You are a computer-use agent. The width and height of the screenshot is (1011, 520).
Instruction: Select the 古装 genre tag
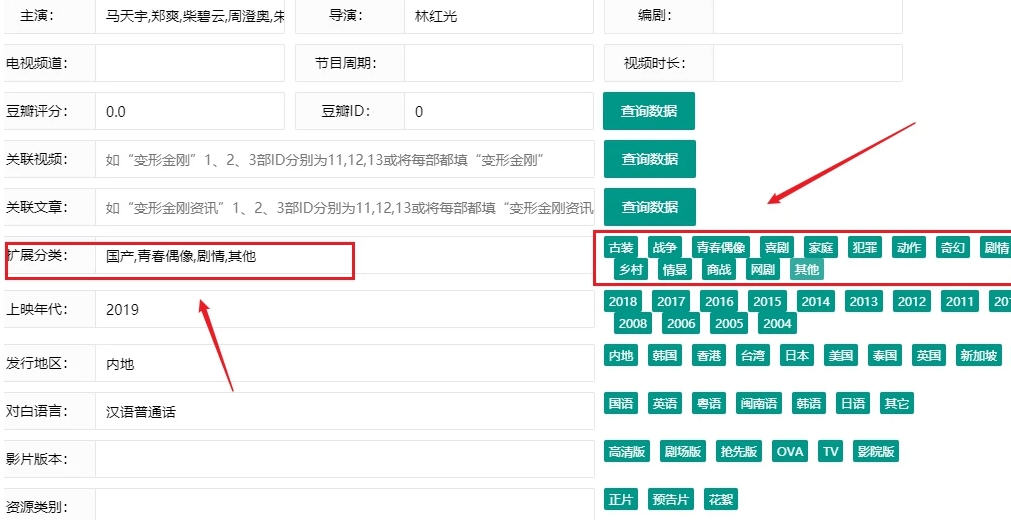[621, 247]
